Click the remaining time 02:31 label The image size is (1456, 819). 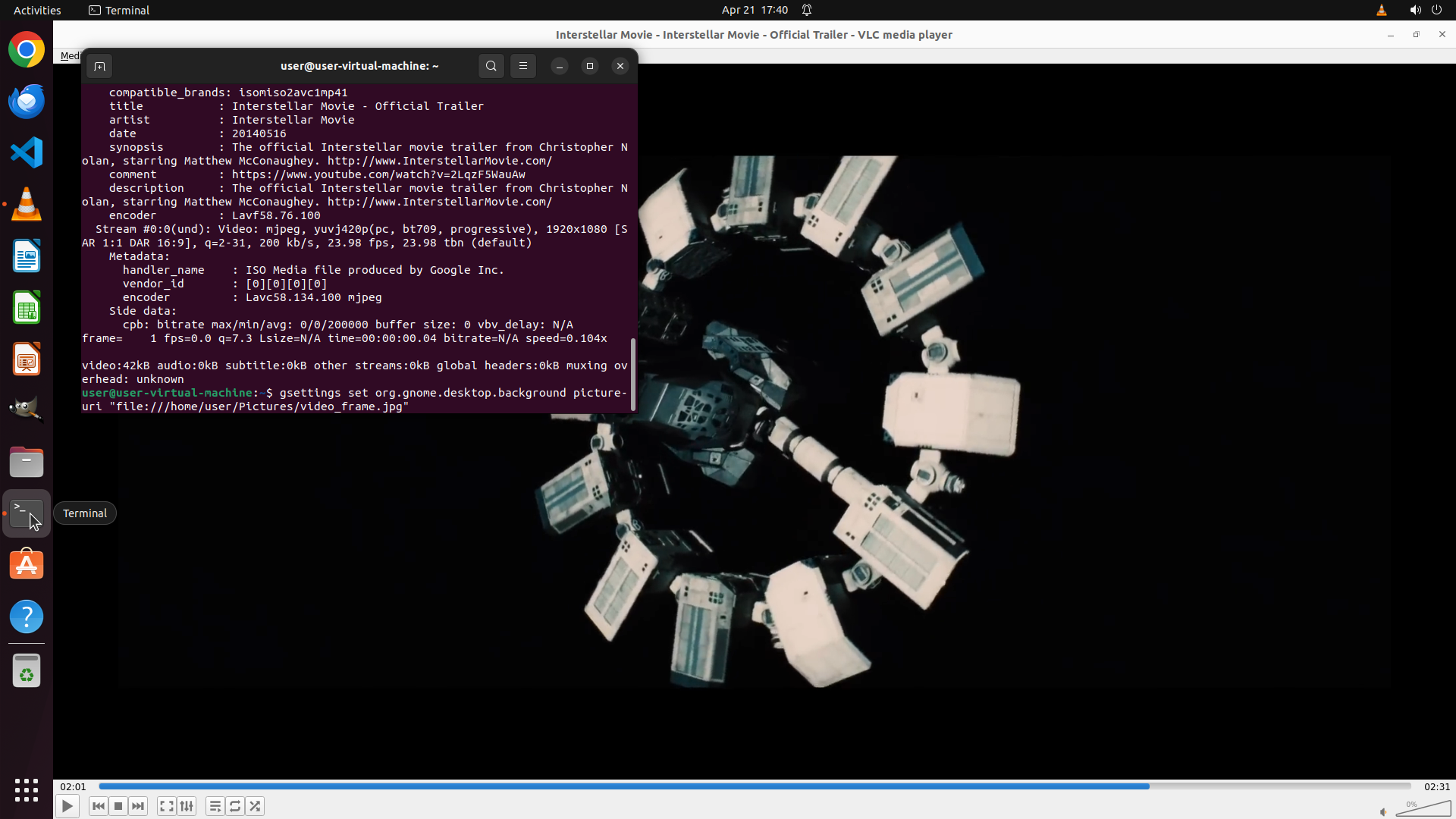tap(1436, 786)
